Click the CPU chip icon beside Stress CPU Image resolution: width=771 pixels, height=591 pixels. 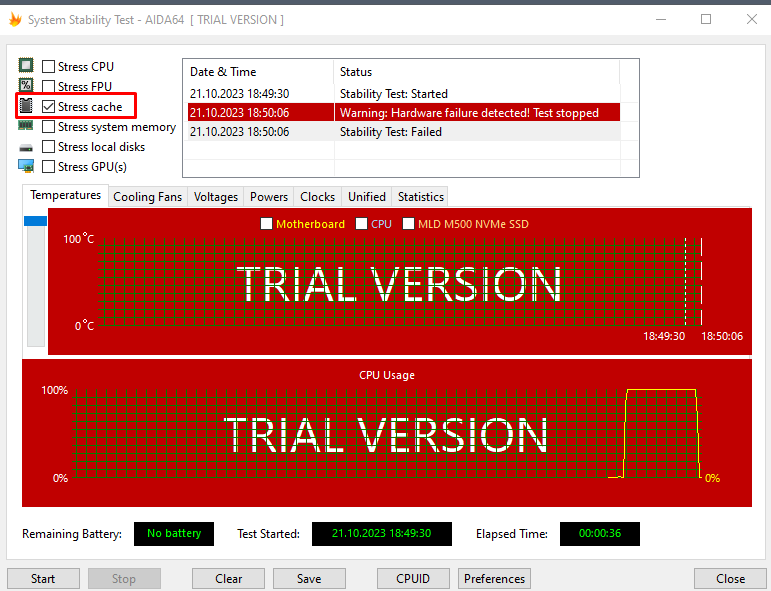click(26, 65)
